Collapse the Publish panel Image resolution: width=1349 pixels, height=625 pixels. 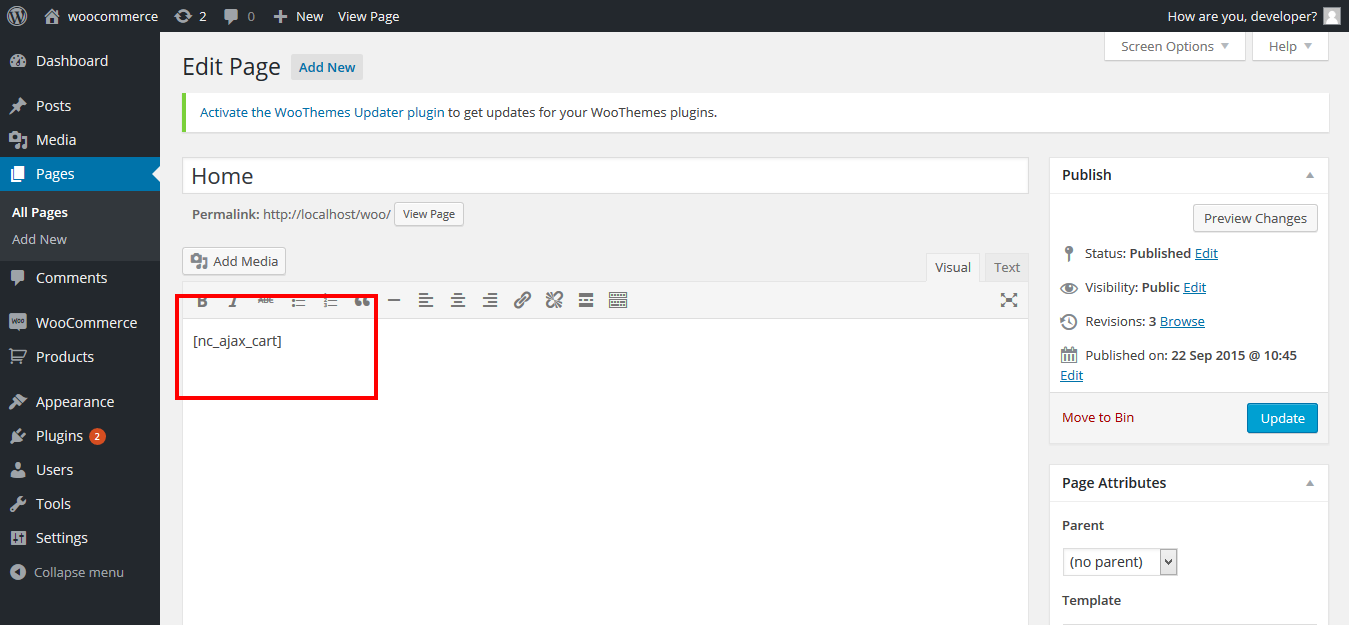(1310, 175)
